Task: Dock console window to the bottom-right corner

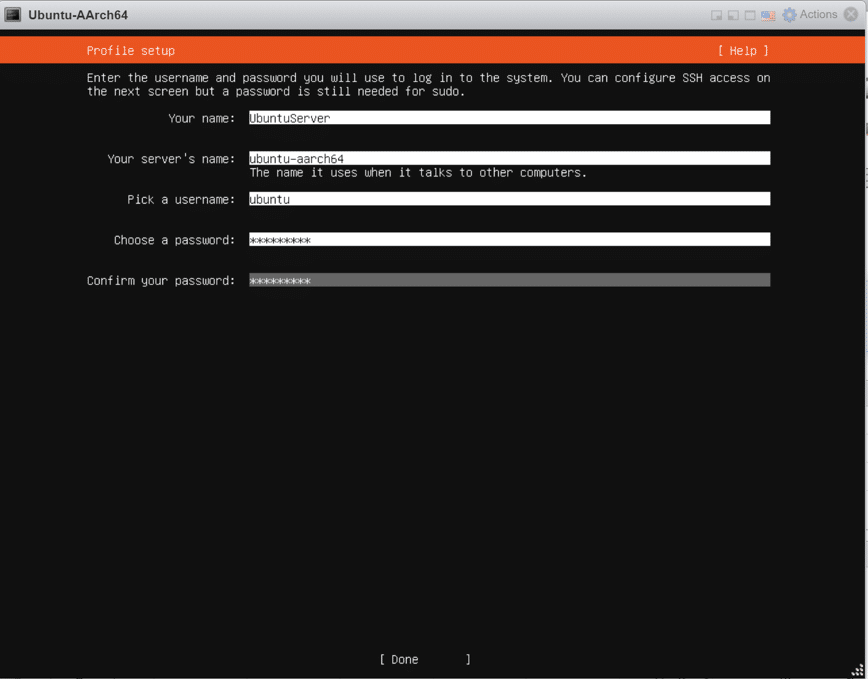Action: click(x=716, y=15)
